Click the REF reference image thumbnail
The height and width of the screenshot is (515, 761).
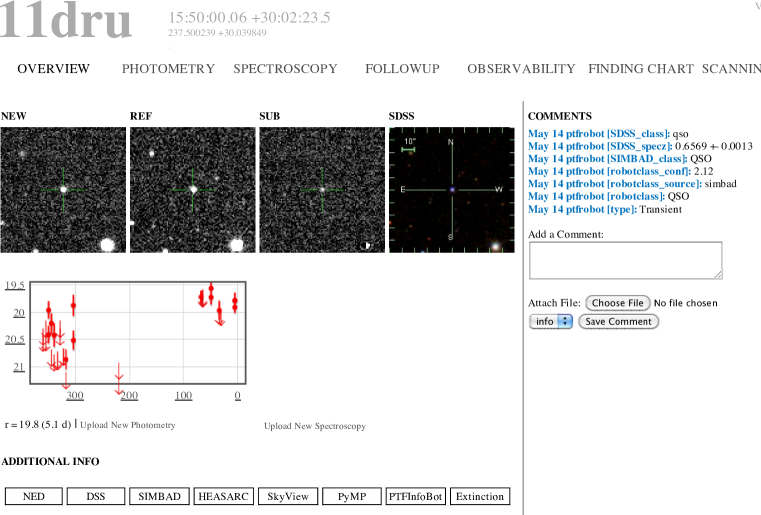coord(193,189)
